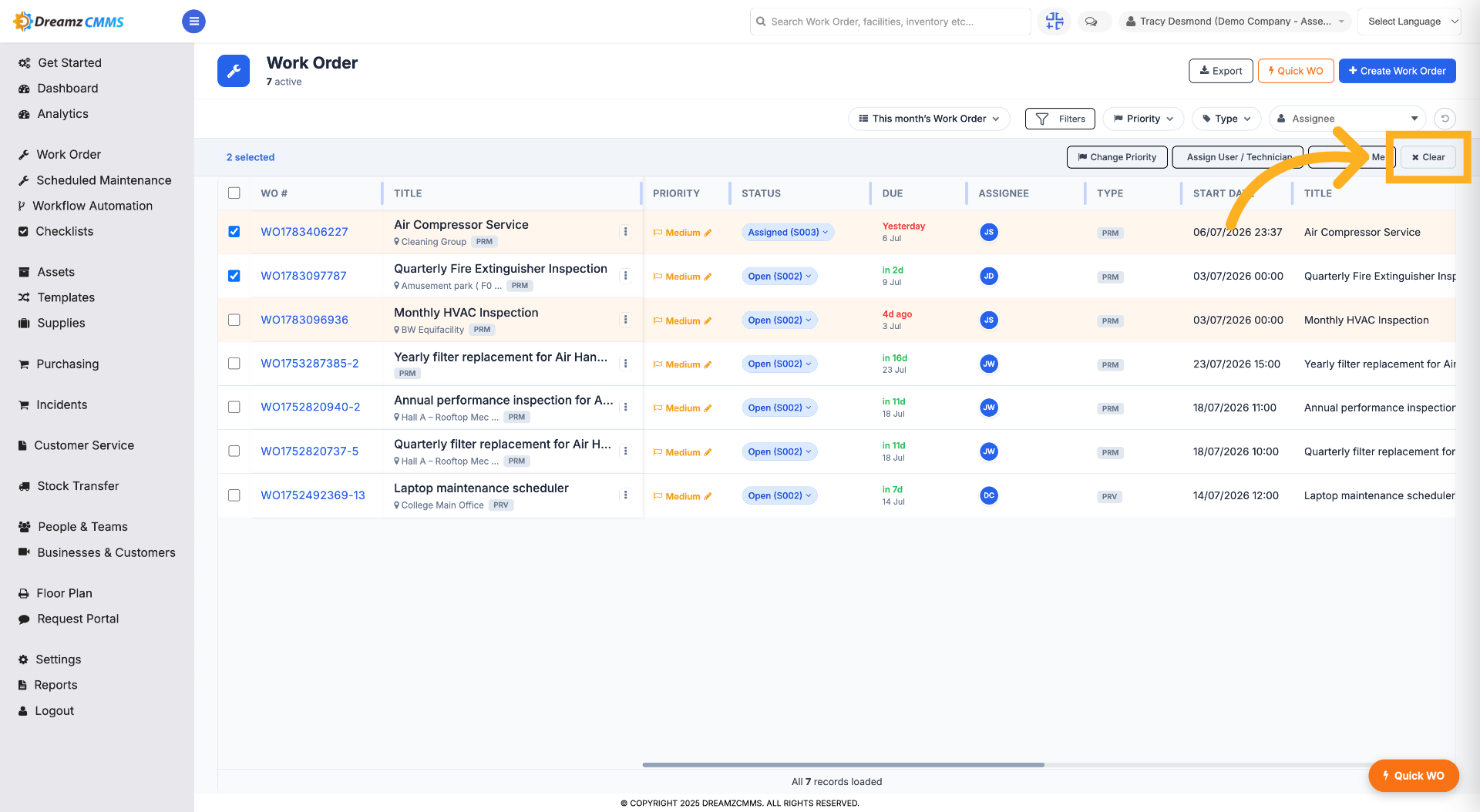This screenshot has width=1480, height=812.
Task: Toggle the select-all header checkbox
Action: (234, 193)
